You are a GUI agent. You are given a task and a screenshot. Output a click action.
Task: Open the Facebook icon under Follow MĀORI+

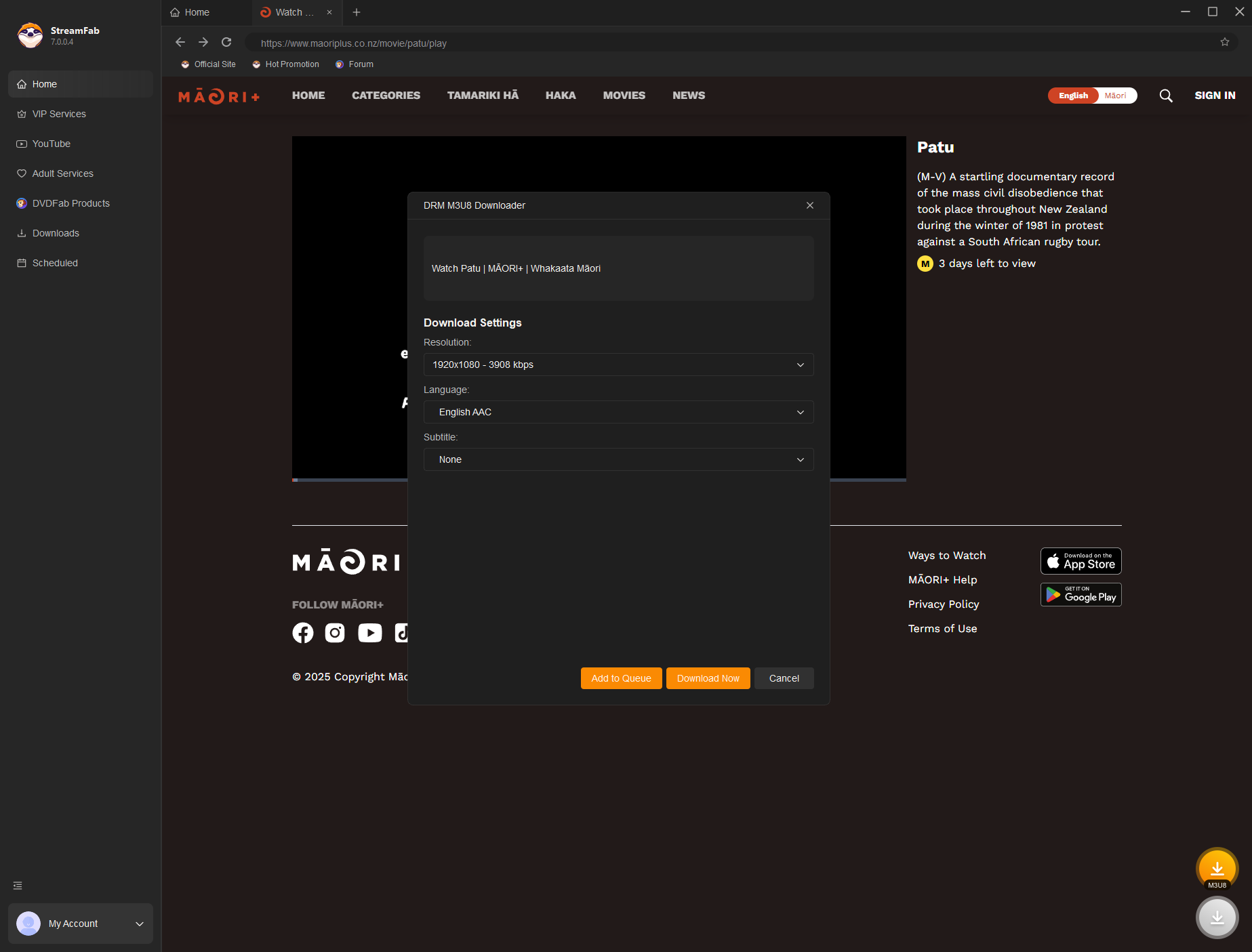click(302, 633)
